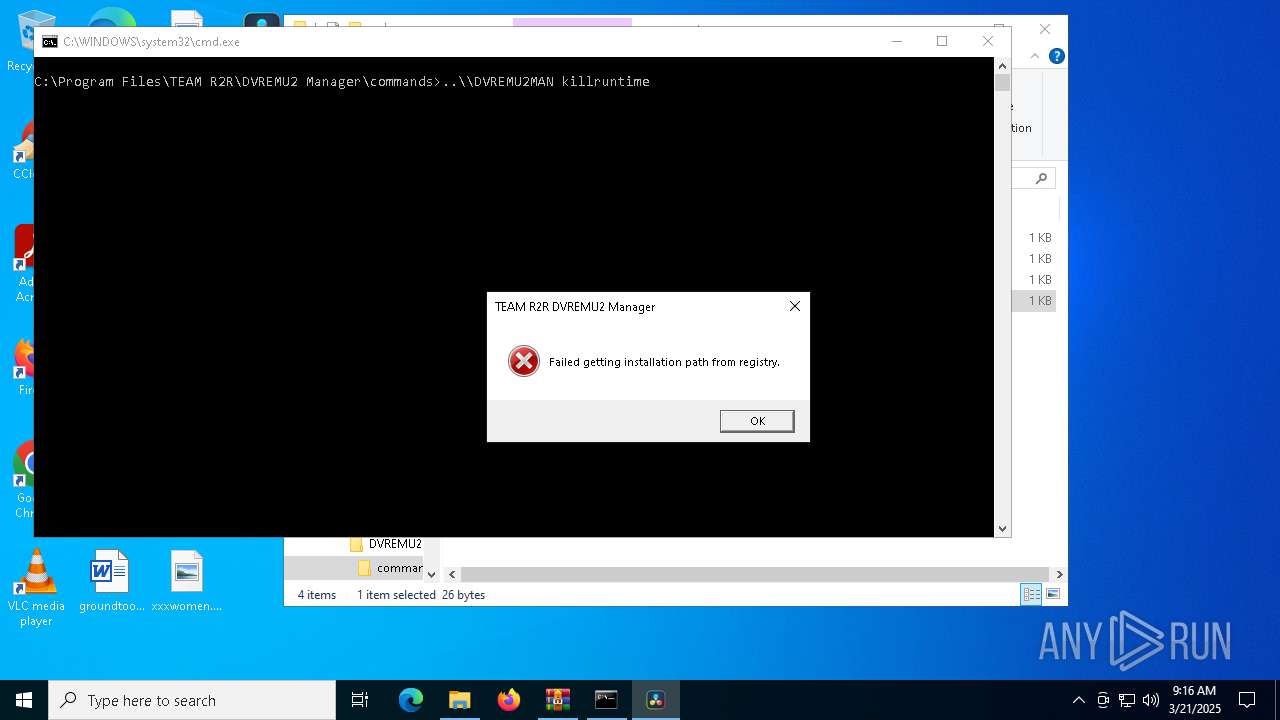Open the File Explorer help icon
Viewport: 1280px width, 720px height.
point(1056,56)
